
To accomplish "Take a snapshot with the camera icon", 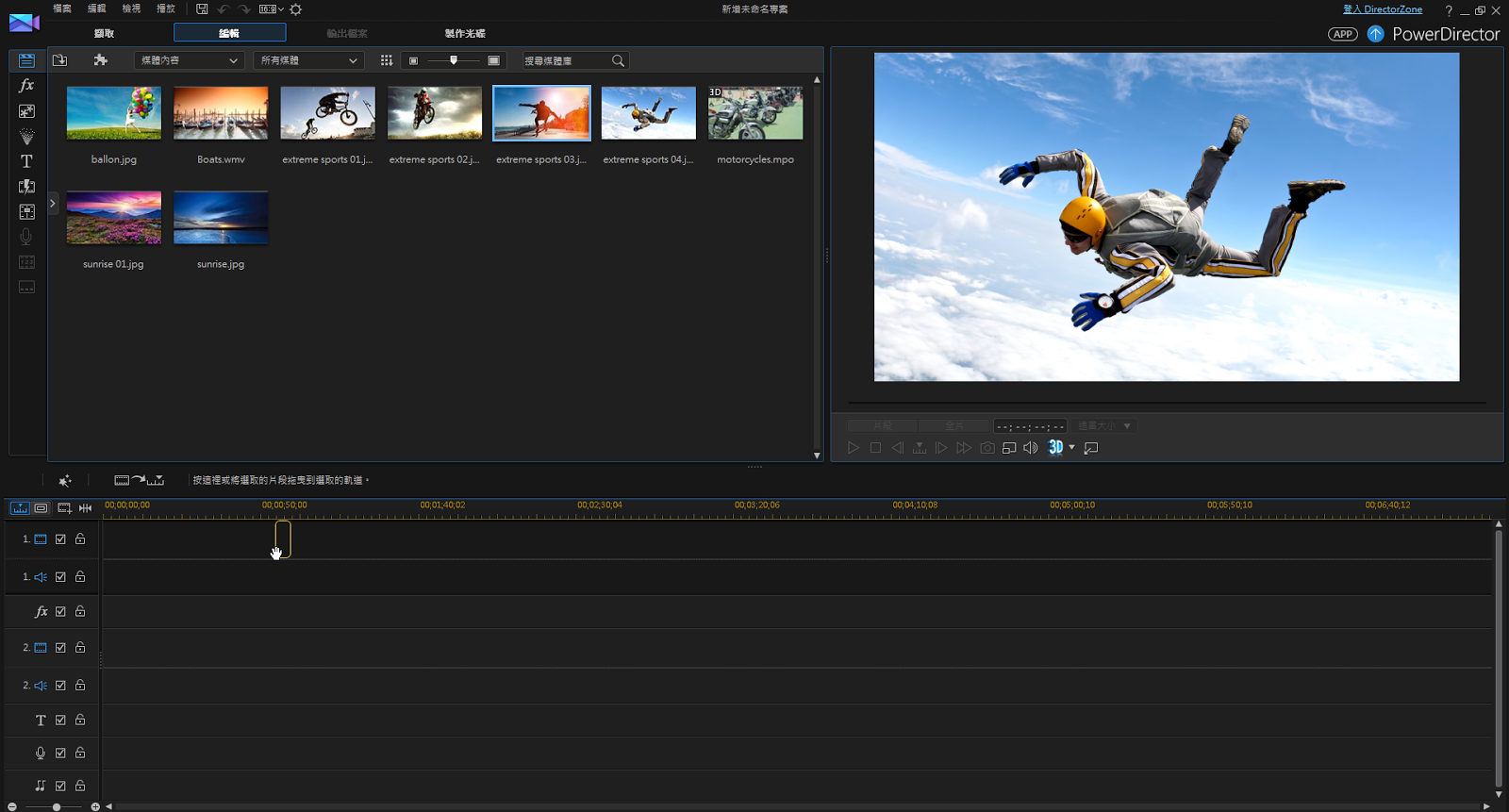I will pyautogui.click(x=987, y=448).
